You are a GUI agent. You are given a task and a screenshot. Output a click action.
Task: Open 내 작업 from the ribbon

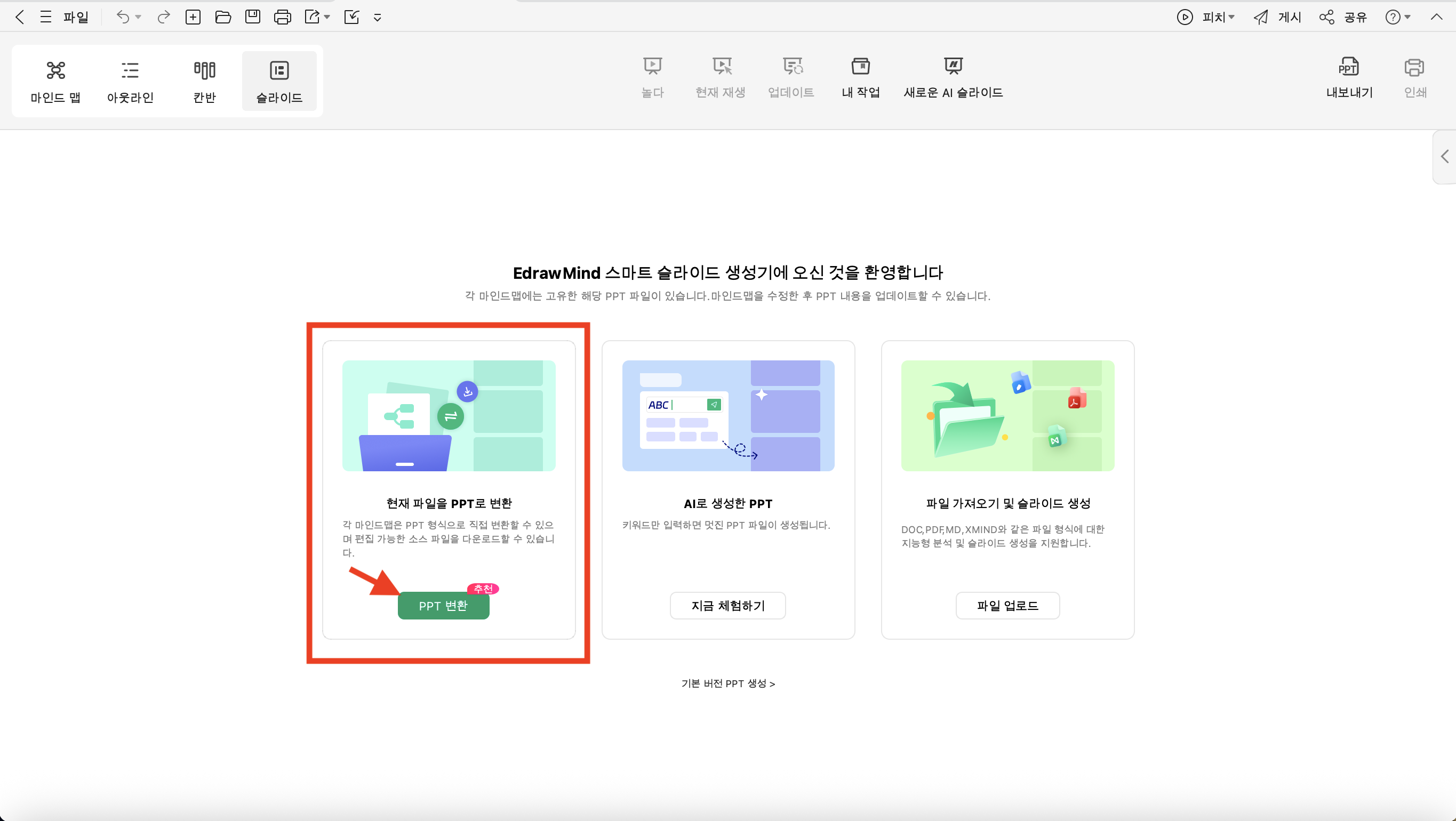[x=861, y=78]
